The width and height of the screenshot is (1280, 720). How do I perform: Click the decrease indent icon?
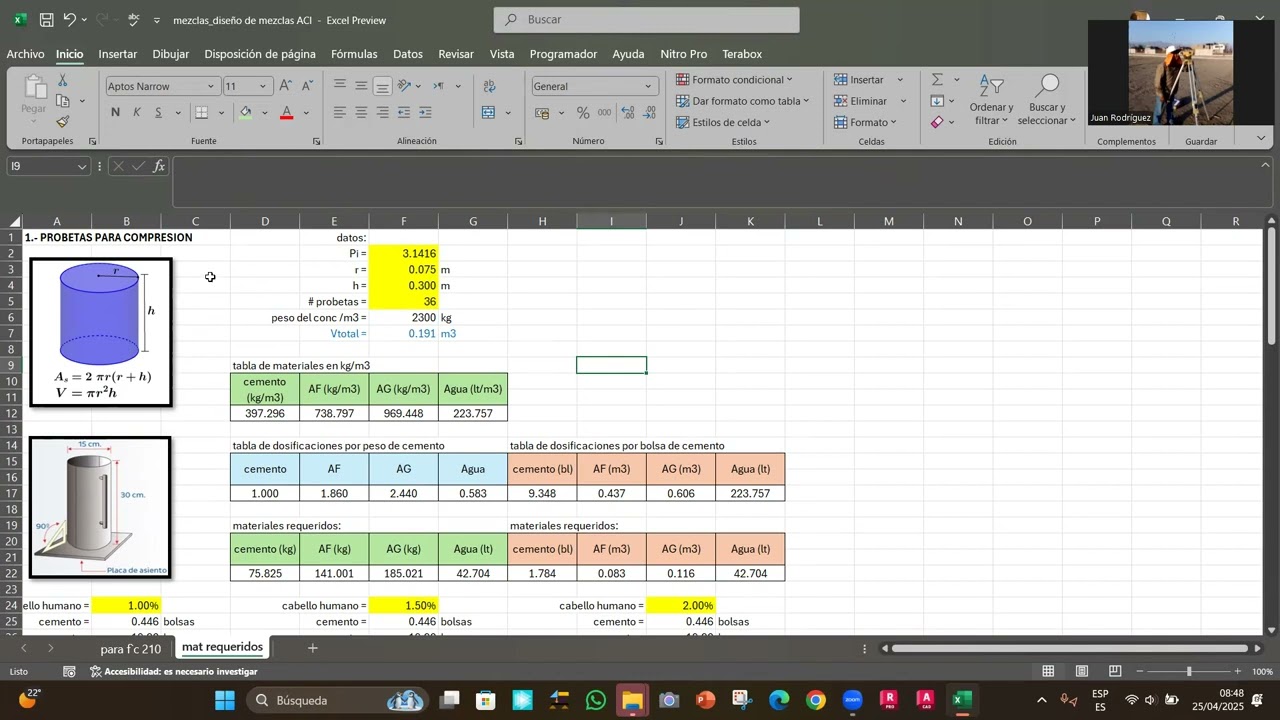(x=404, y=113)
